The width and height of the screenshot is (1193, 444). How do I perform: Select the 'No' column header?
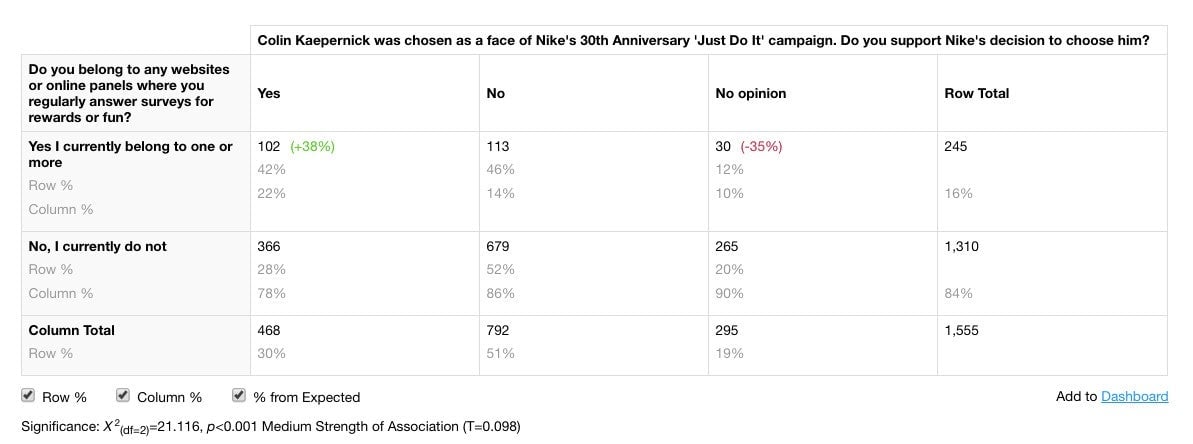(x=495, y=94)
